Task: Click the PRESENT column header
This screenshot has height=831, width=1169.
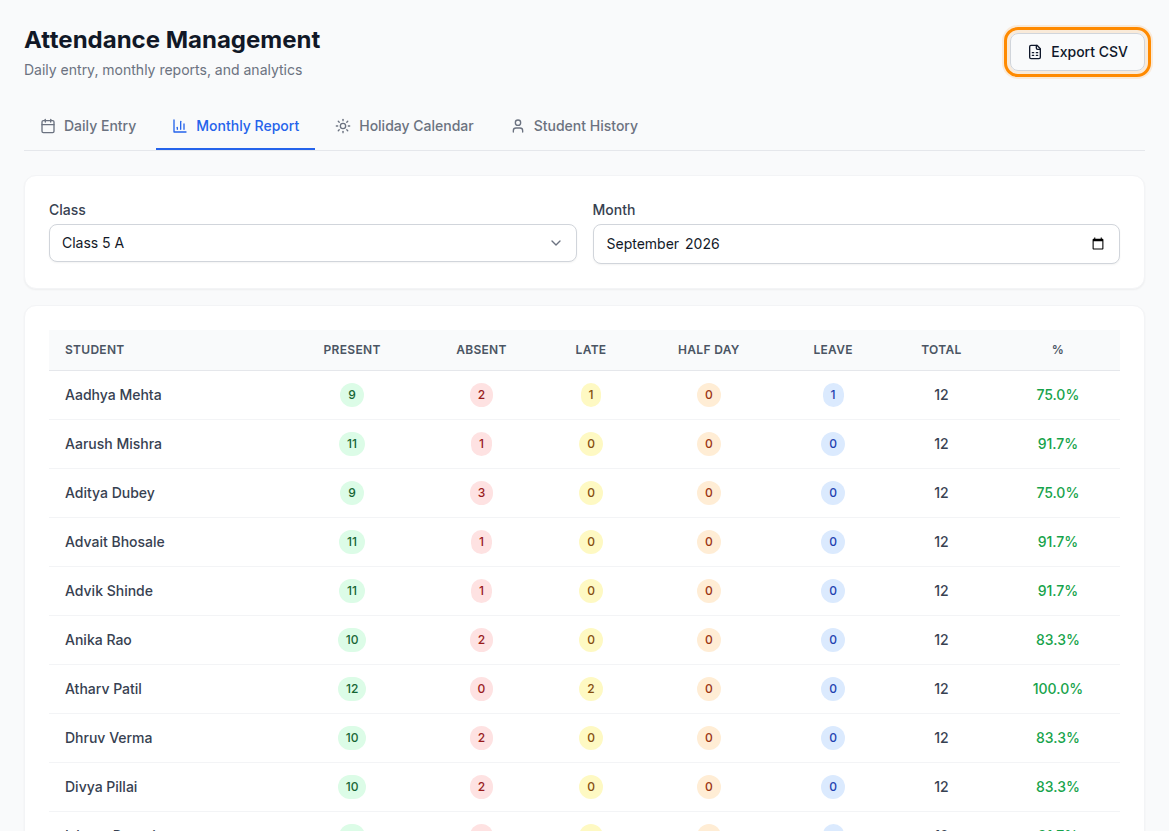Action: tap(352, 350)
